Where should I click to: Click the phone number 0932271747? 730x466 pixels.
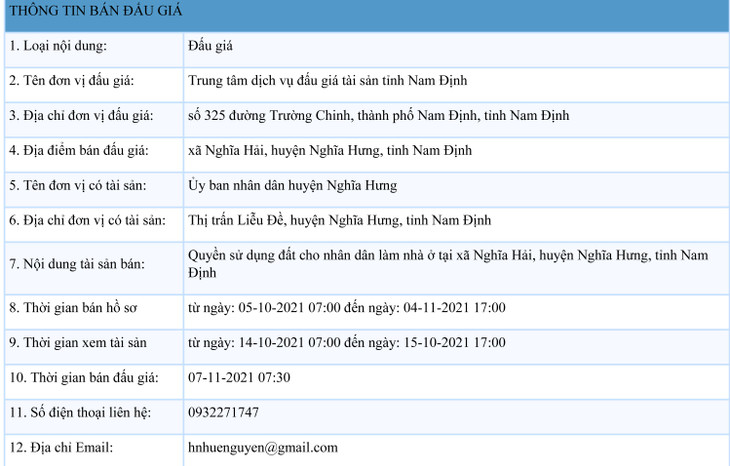tap(223, 413)
